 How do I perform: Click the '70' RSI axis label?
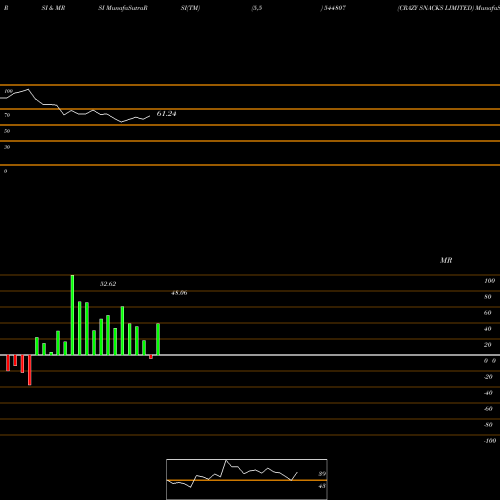[x=7, y=115]
